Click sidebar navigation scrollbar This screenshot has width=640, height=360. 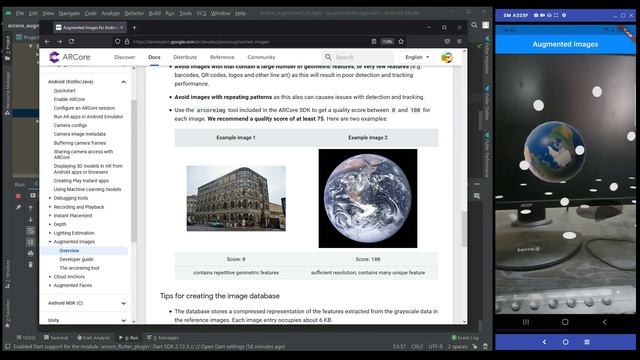(133, 171)
